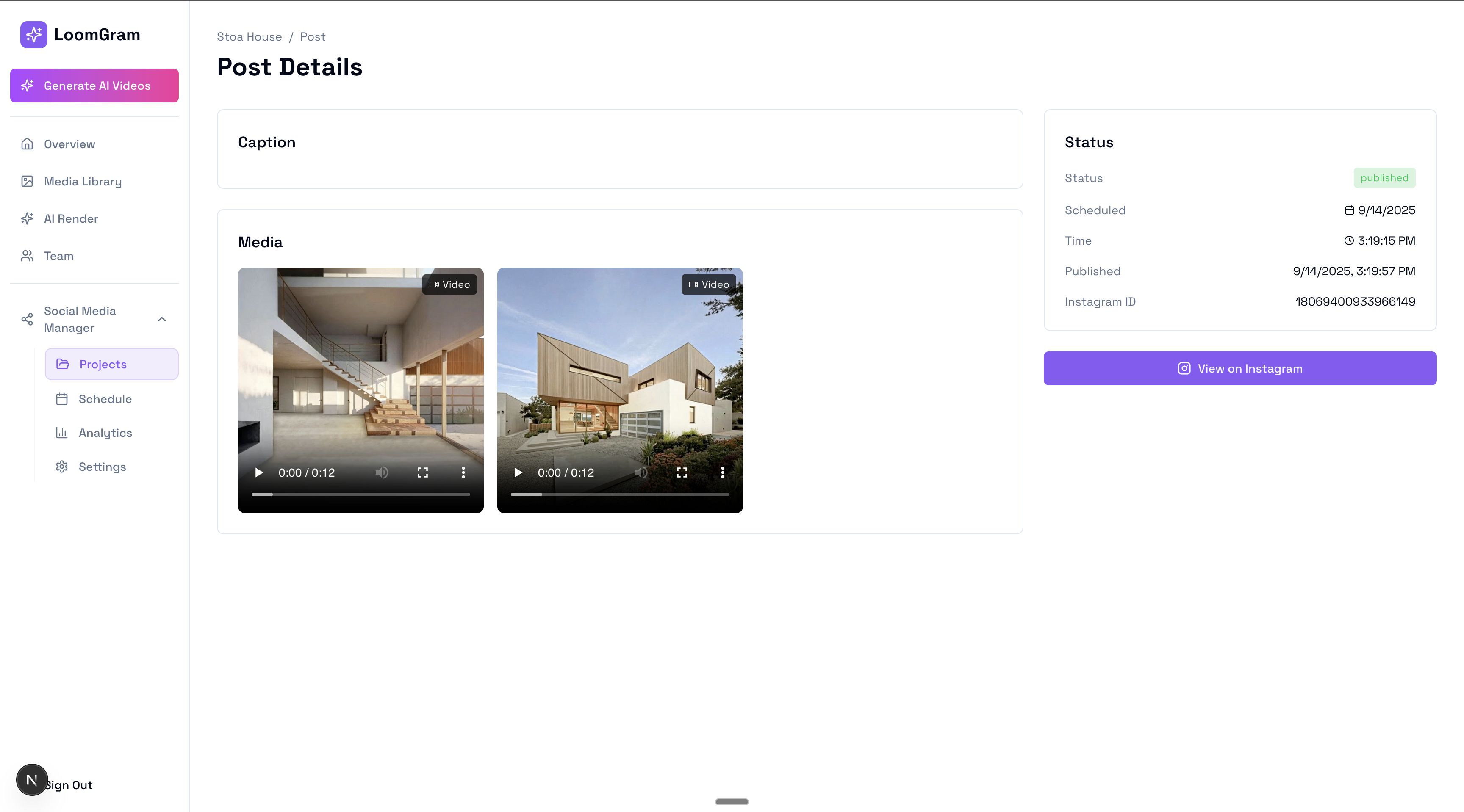Seek on the first video's progress bar

pos(360,494)
